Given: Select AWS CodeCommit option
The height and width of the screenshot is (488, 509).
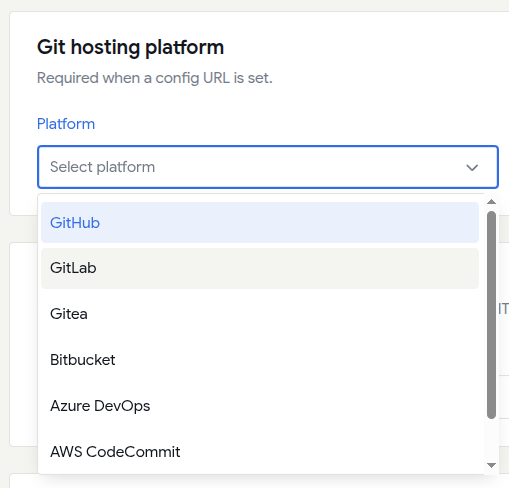Looking at the screenshot, I should coord(260,452).
